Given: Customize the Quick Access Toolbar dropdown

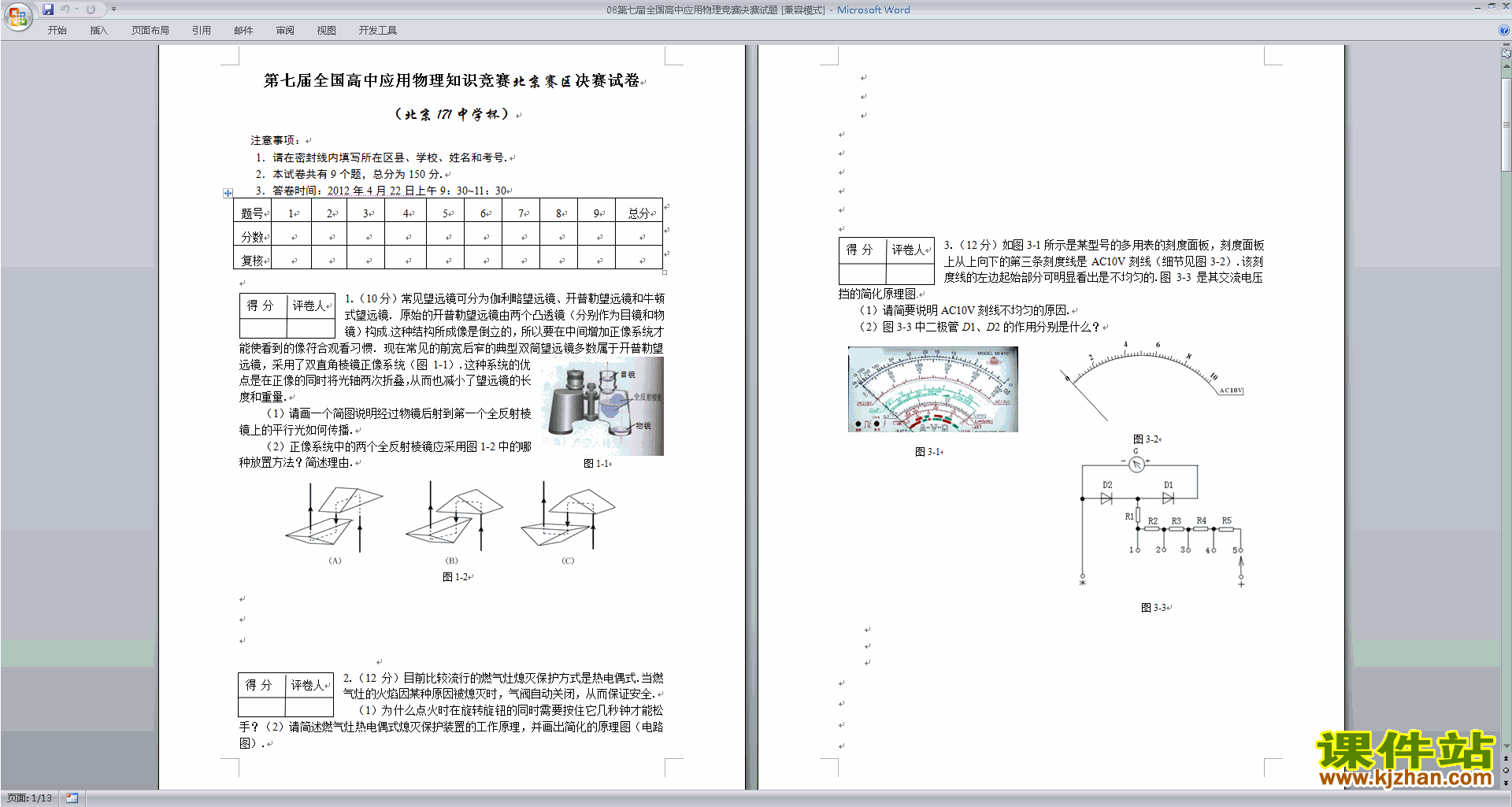Looking at the screenshot, I should click(113, 9).
